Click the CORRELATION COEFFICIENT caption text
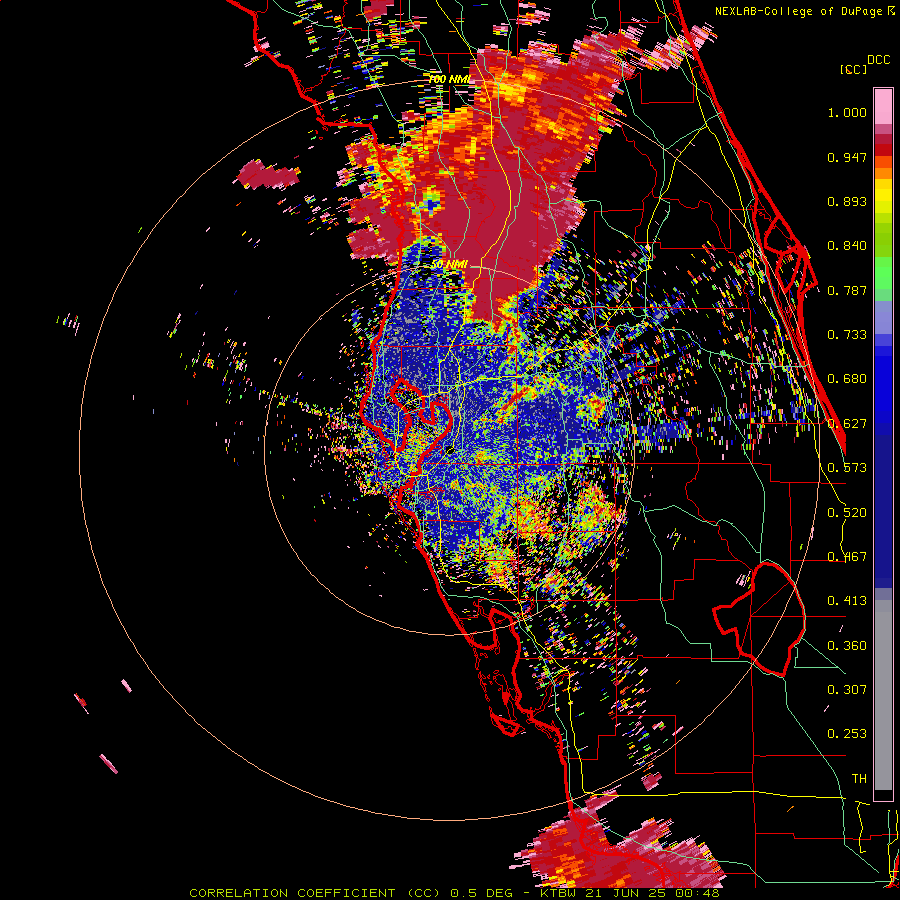 pos(292,893)
